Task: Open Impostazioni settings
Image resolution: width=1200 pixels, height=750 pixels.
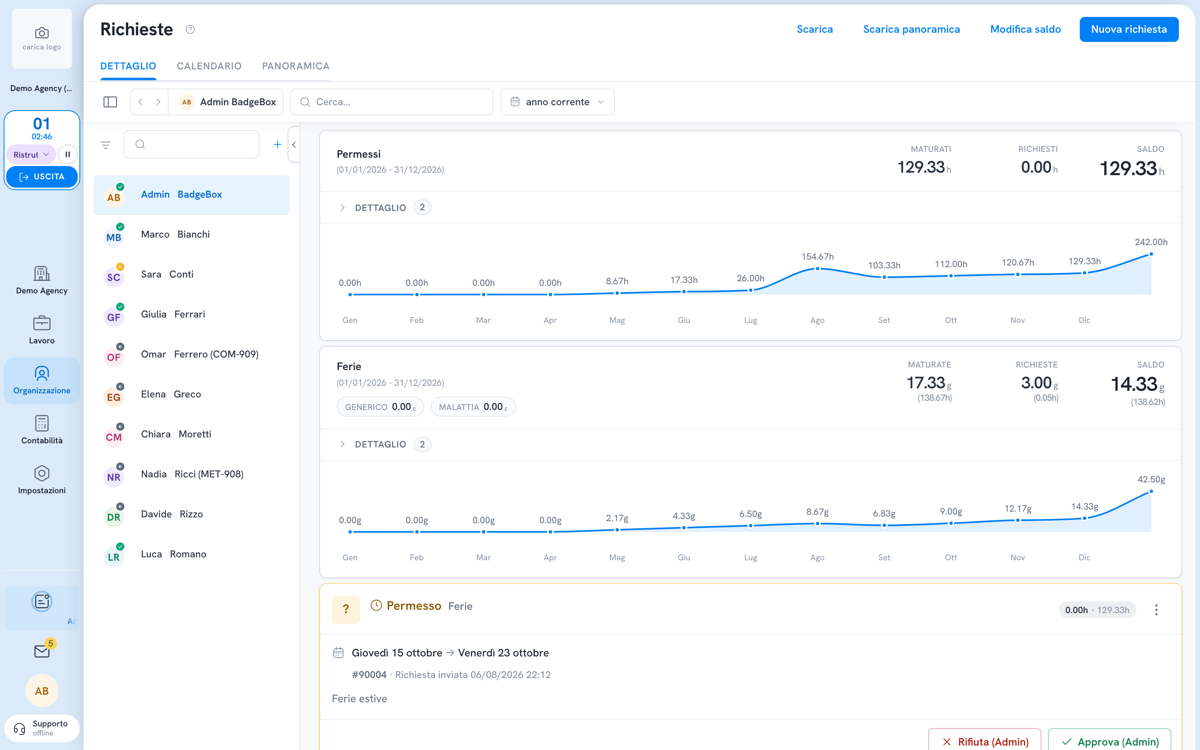Action: 42,481
